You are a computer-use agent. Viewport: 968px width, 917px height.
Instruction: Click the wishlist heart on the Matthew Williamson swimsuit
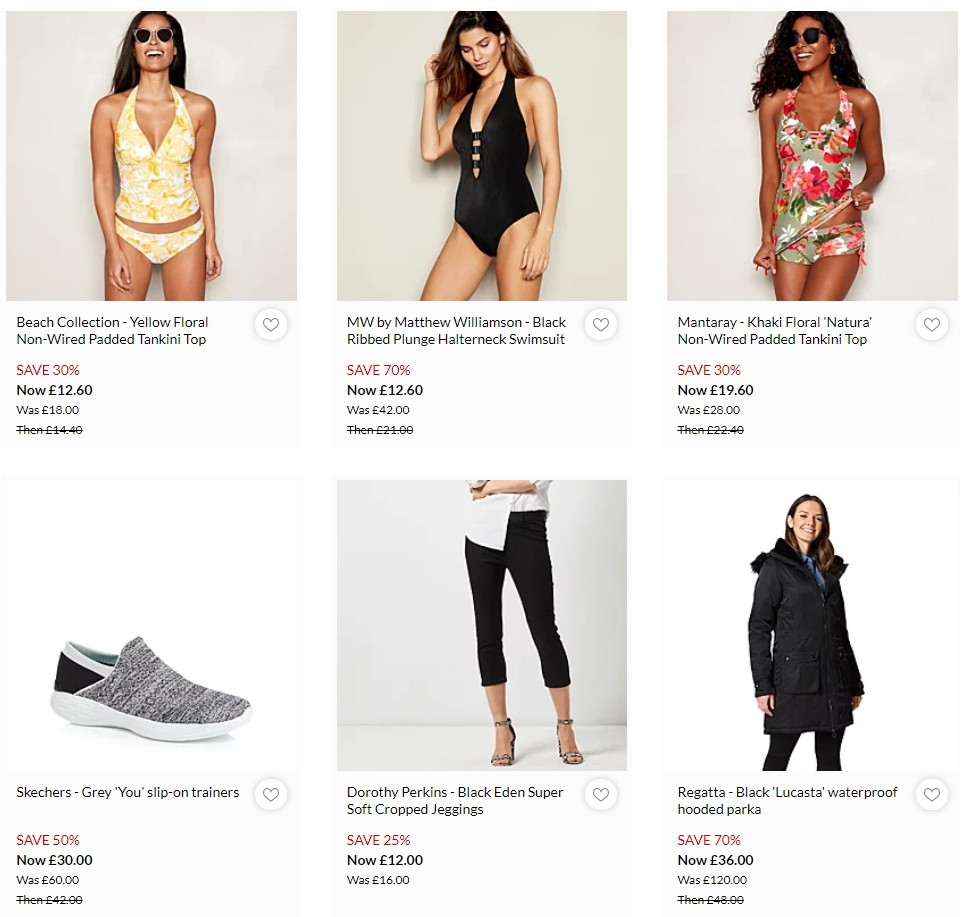click(601, 324)
